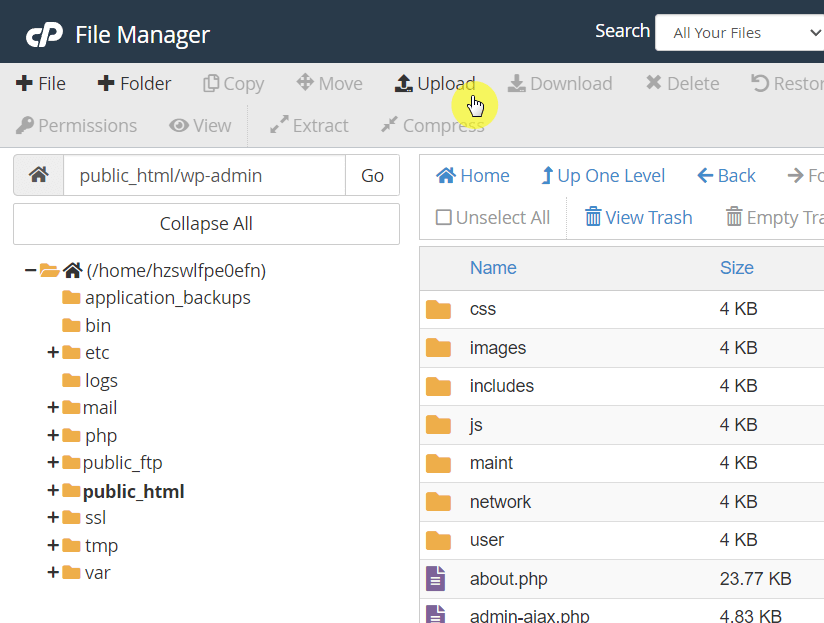Image resolution: width=824 pixels, height=623 pixels.
Task: Open the All Your Files search dropdown
Action: click(x=740, y=33)
